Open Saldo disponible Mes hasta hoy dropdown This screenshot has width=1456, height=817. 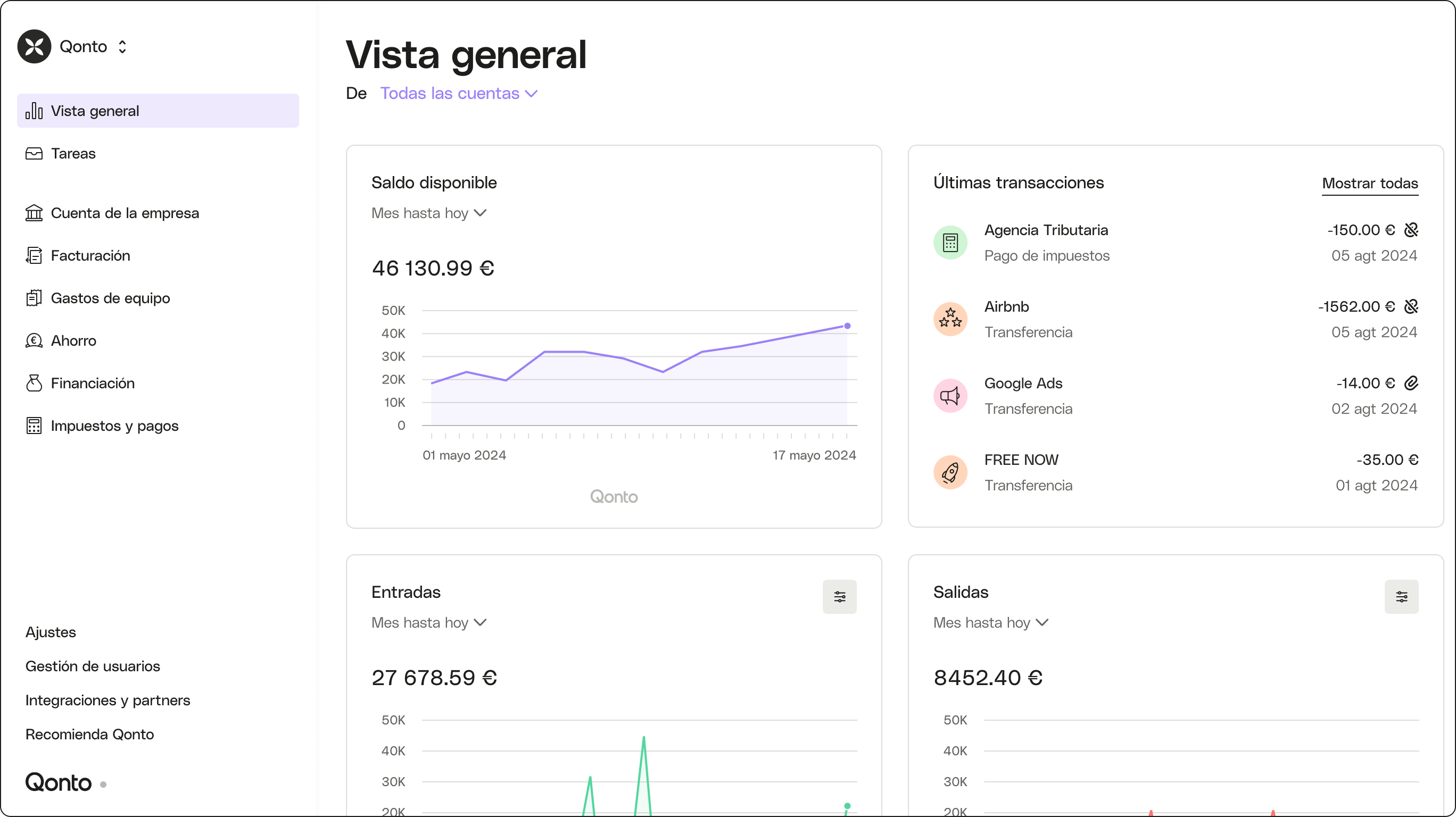click(429, 213)
